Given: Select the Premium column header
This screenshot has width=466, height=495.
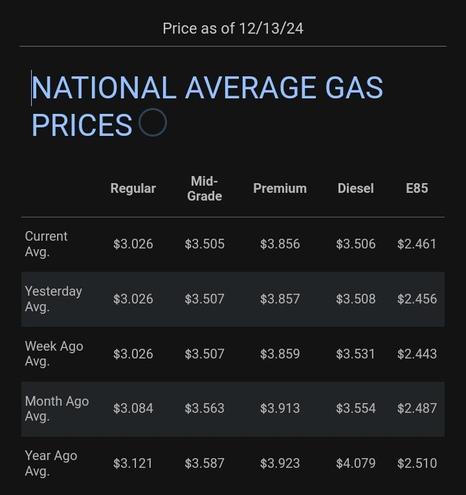Looking at the screenshot, I should pyautogui.click(x=280, y=188).
